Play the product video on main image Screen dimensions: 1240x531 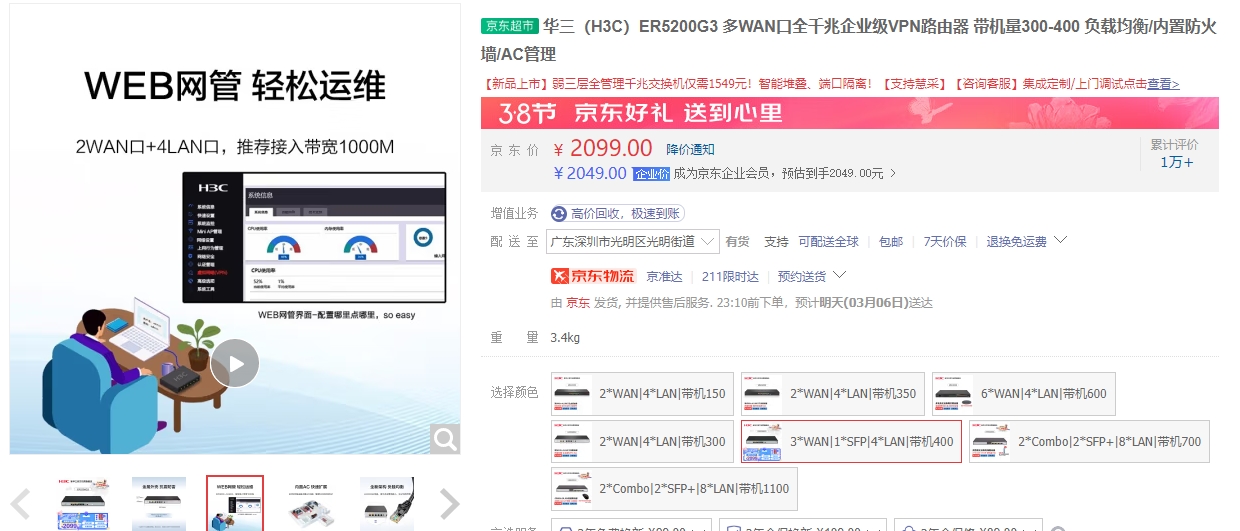coord(235,364)
